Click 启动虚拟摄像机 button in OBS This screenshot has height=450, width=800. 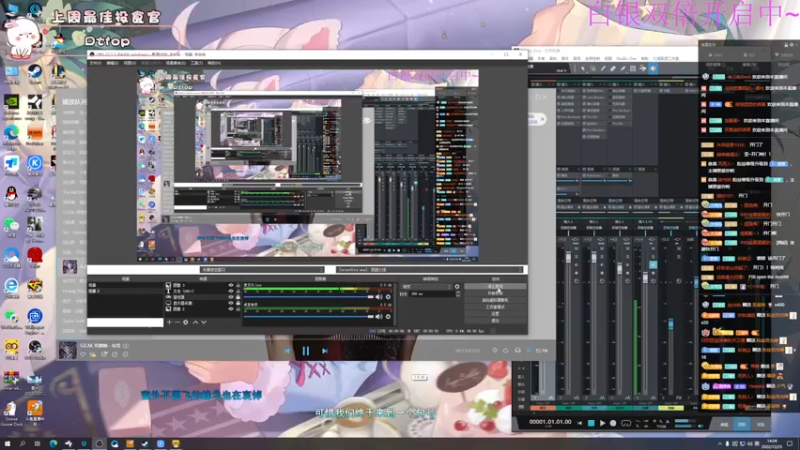tap(495, 300)
